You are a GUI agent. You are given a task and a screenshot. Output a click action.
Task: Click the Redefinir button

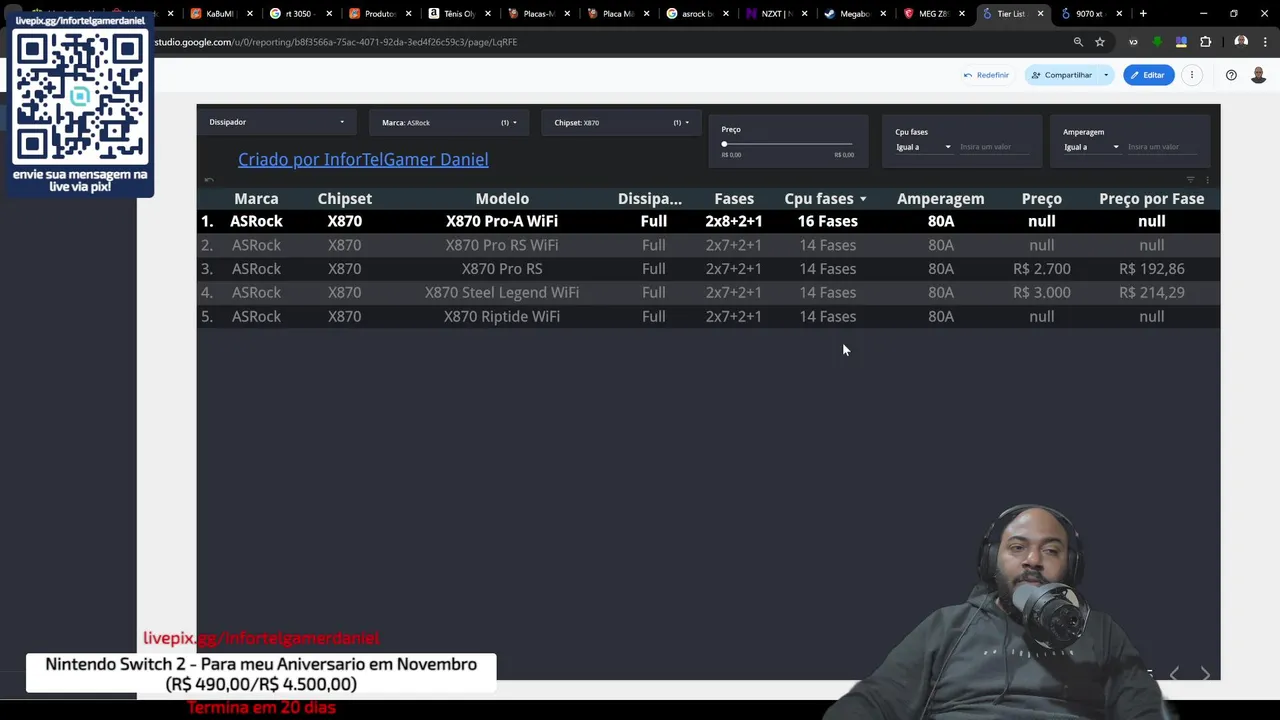[x=986, y=75]
